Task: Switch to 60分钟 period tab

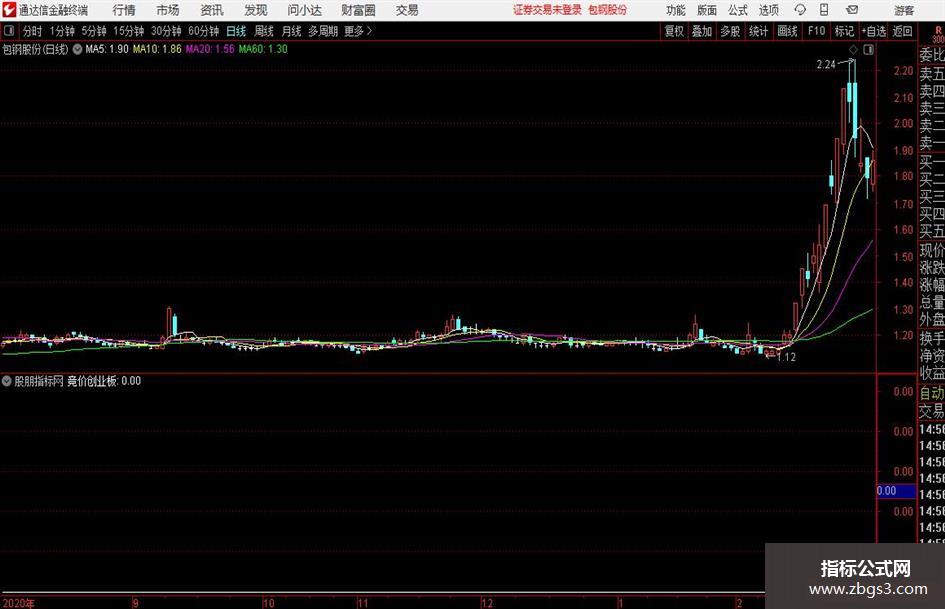Action: coord(204,31)
